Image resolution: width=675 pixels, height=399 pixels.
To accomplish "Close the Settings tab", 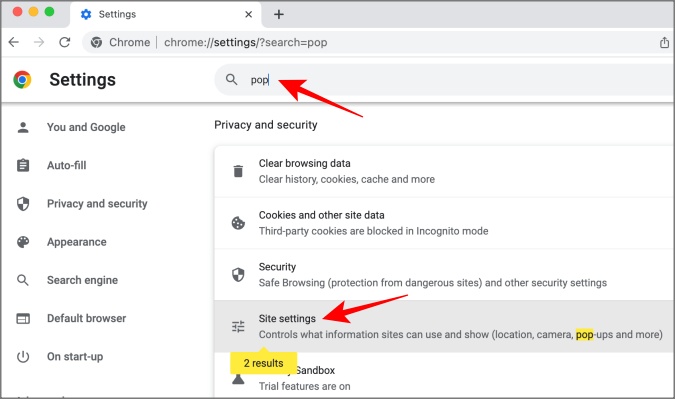I will pyautogui.click(x=248, y=14).
